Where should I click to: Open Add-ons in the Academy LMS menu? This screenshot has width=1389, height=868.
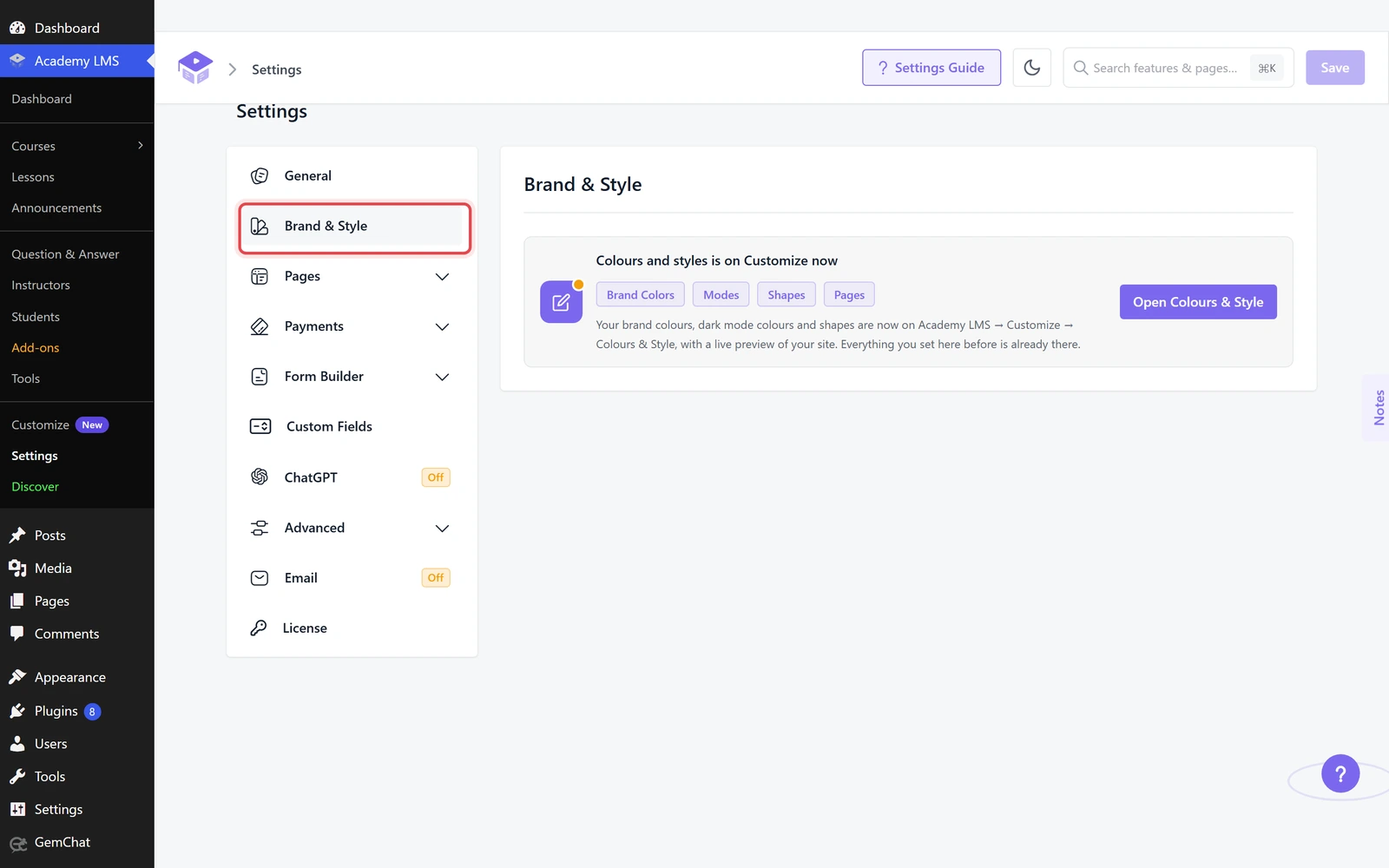click(36, 348)
